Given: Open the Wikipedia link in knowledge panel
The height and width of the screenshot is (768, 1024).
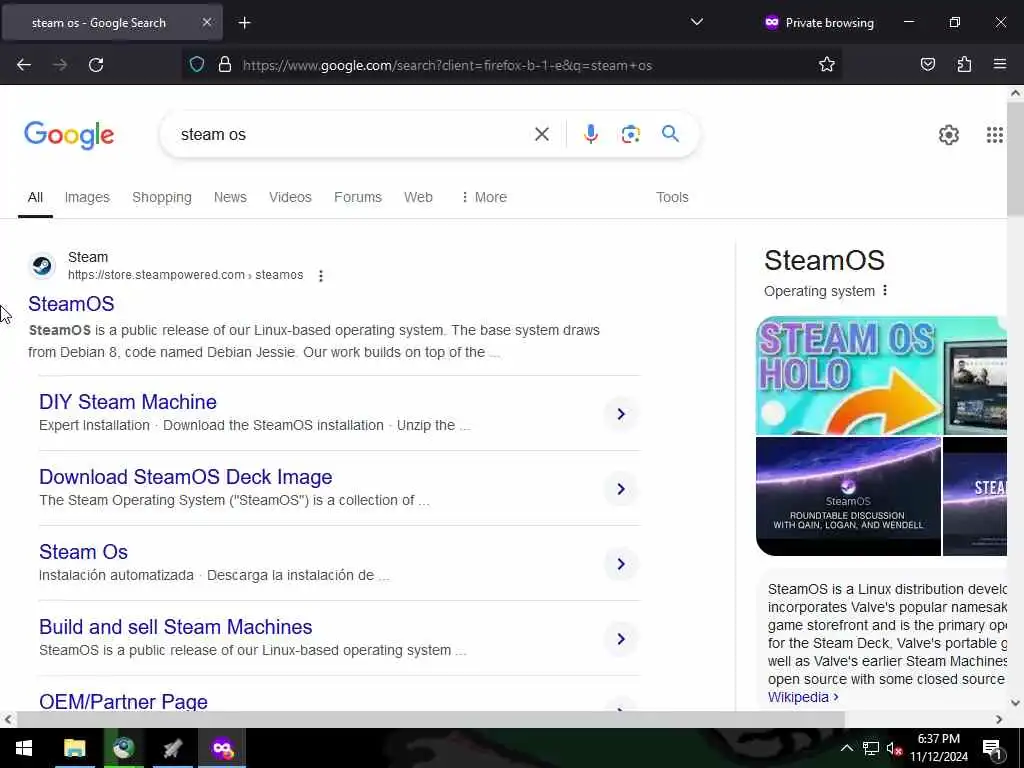Looking at the screenshot, I should 803,697.
